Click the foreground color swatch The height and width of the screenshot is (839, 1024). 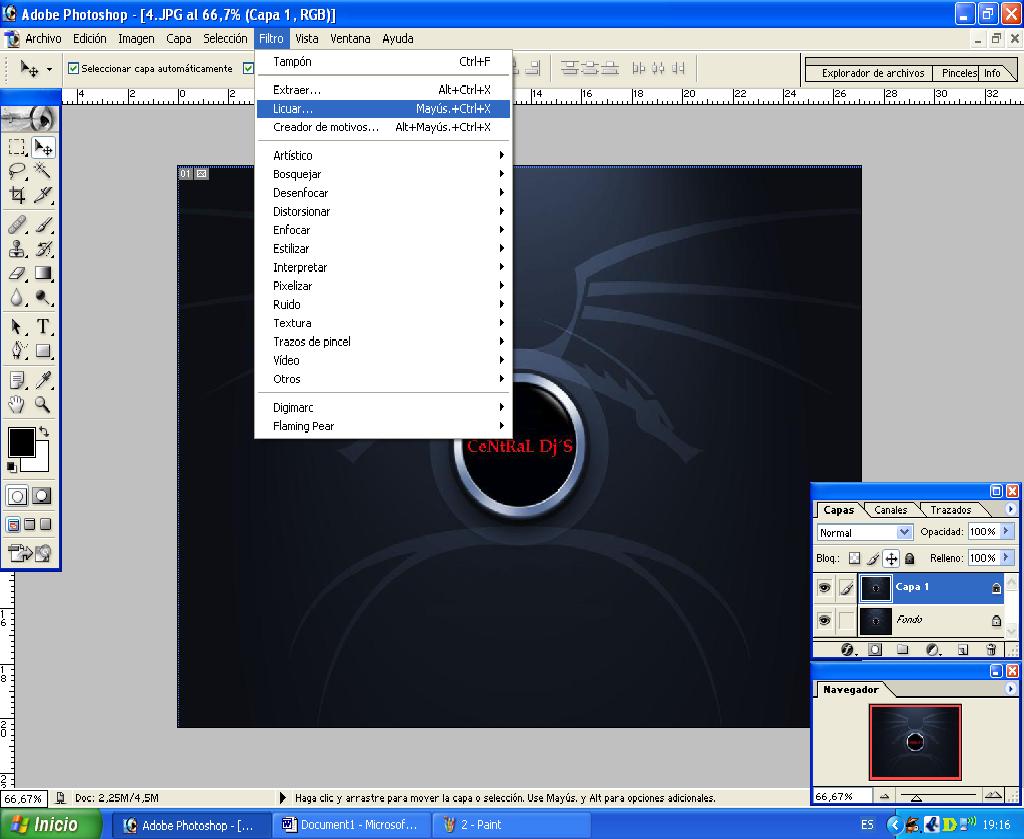22,440
